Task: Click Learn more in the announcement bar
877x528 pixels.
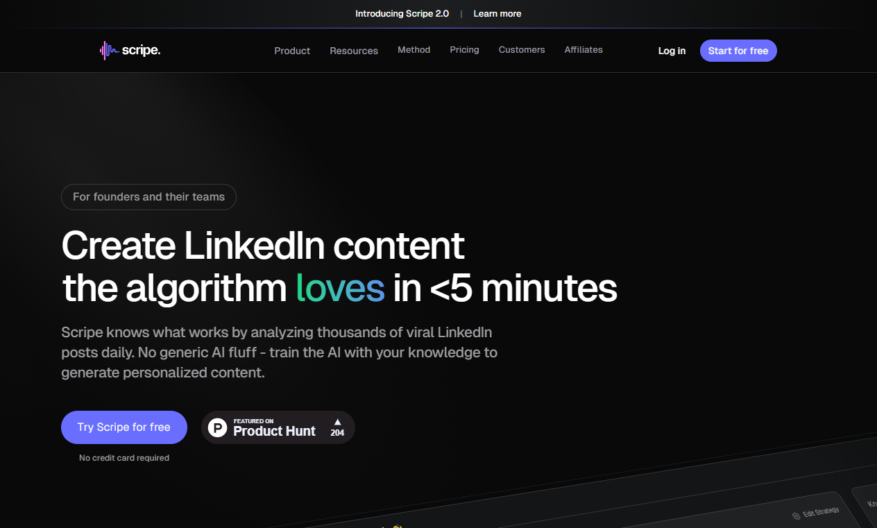Action: click(x=497, y=13)
